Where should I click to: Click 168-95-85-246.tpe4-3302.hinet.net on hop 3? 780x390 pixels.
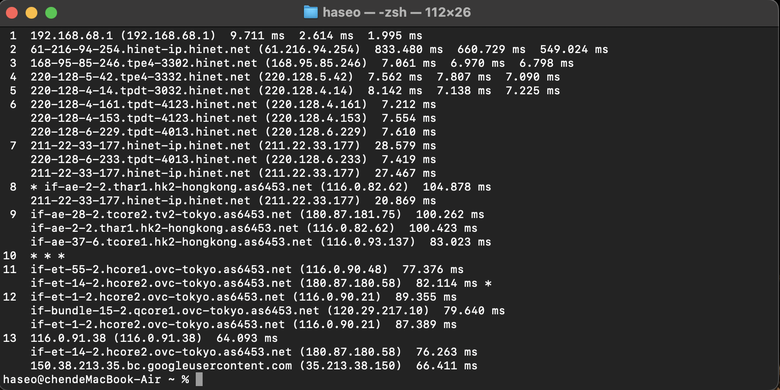[x=144, y=63]
